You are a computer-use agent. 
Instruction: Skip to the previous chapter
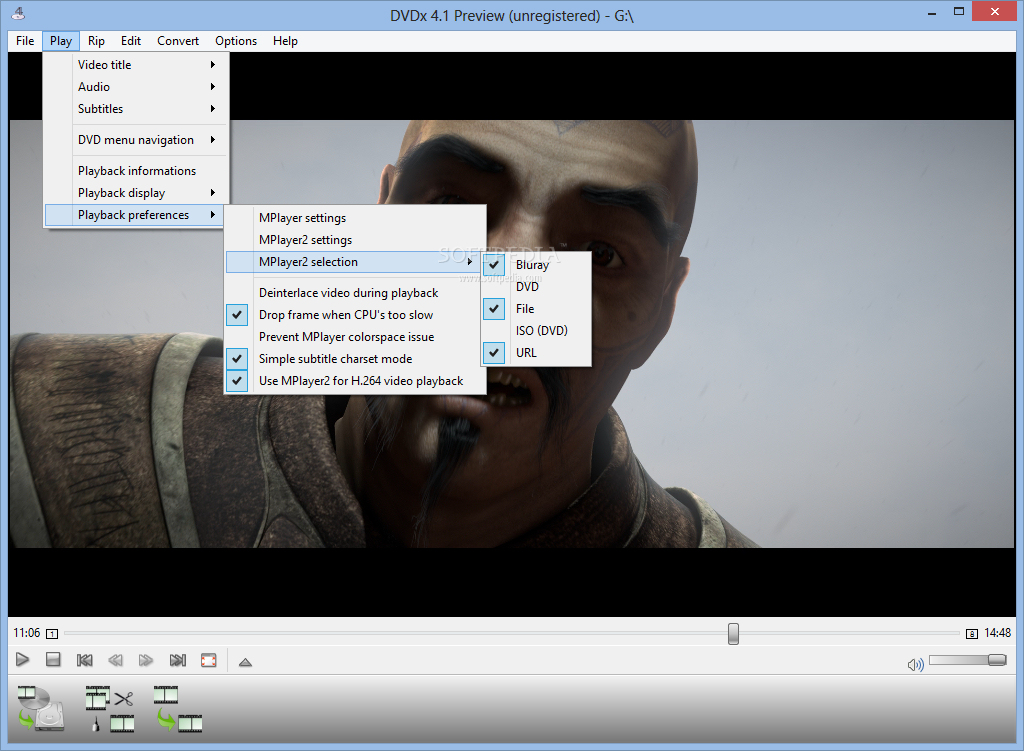[84, 660]
